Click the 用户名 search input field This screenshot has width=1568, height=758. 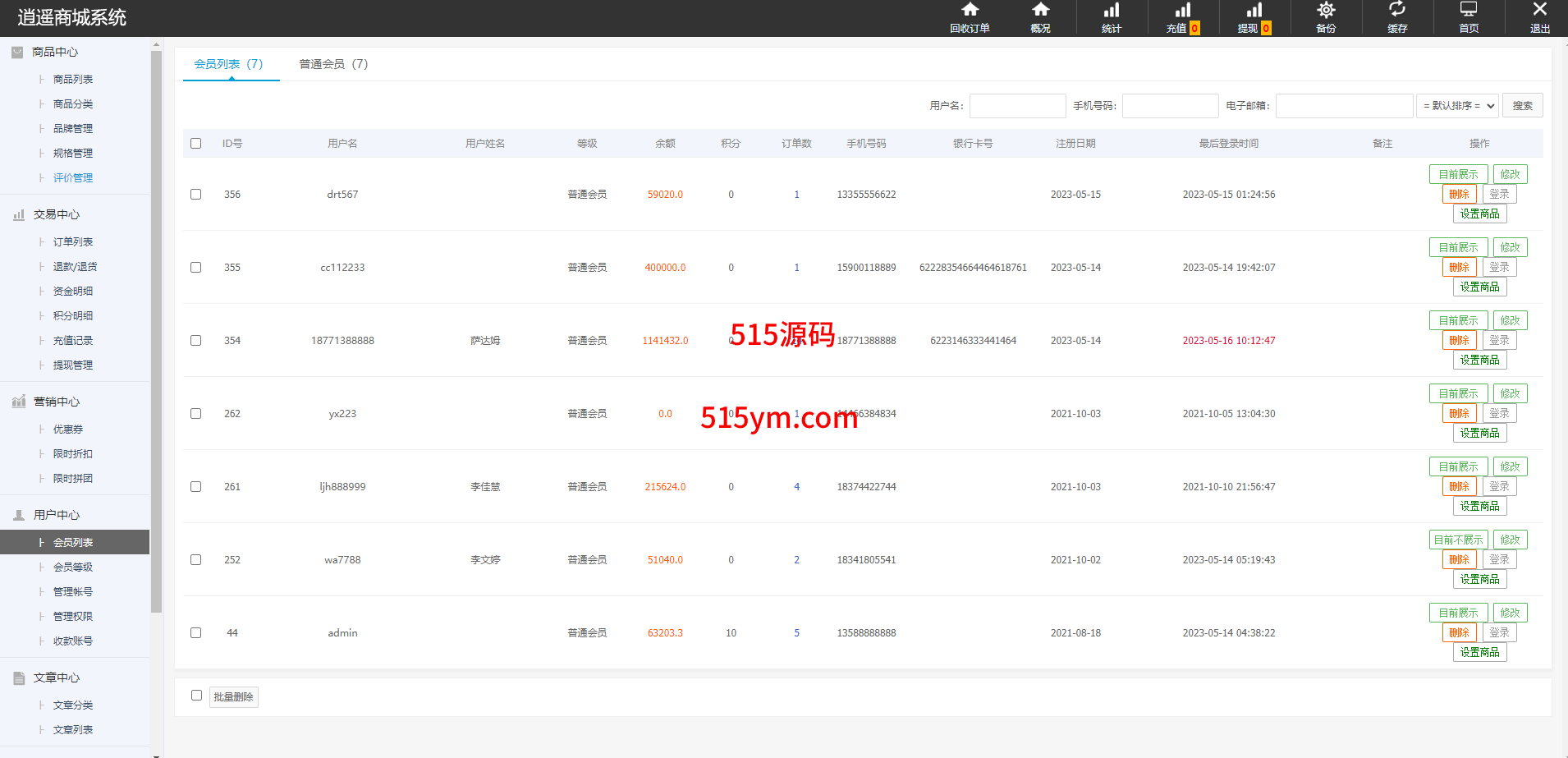click(1017, 106)
